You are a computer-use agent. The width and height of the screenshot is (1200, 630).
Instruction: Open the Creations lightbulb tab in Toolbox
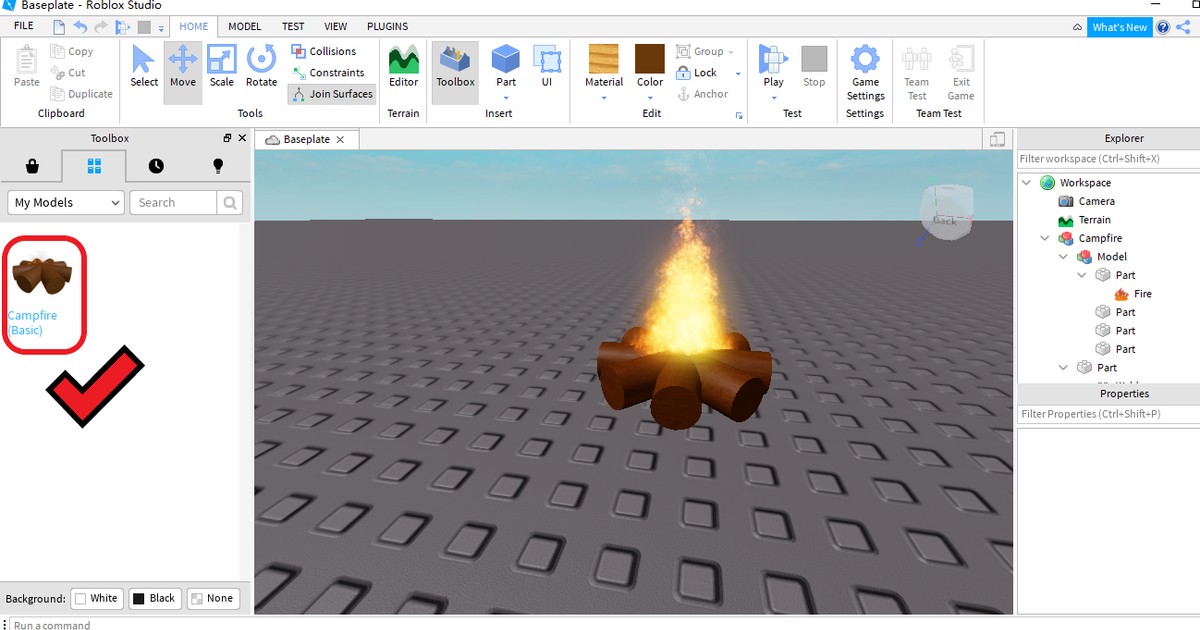[218, 166]
